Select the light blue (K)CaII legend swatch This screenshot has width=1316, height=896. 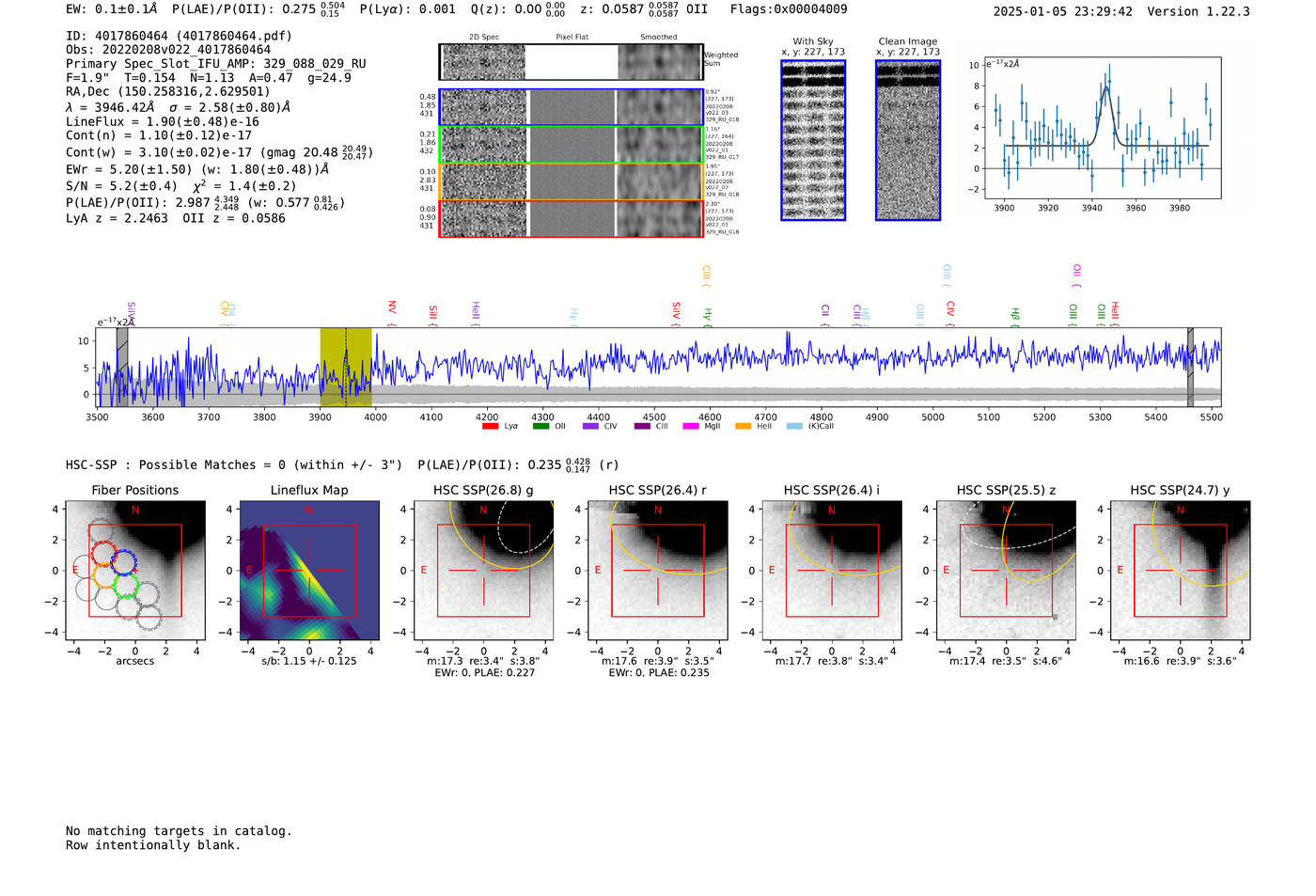794,427
